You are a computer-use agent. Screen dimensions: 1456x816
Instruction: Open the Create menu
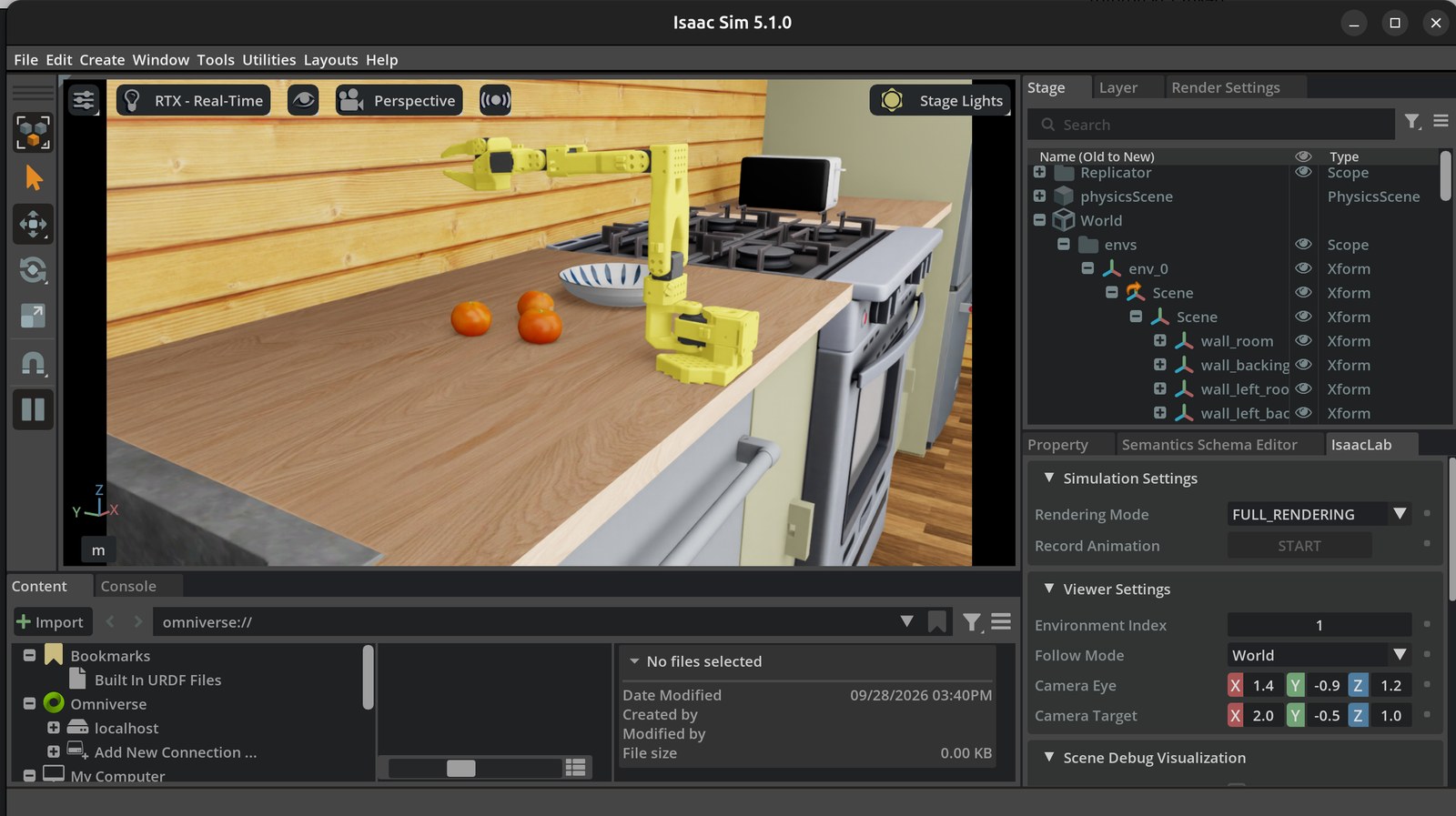tap(102, 60)
